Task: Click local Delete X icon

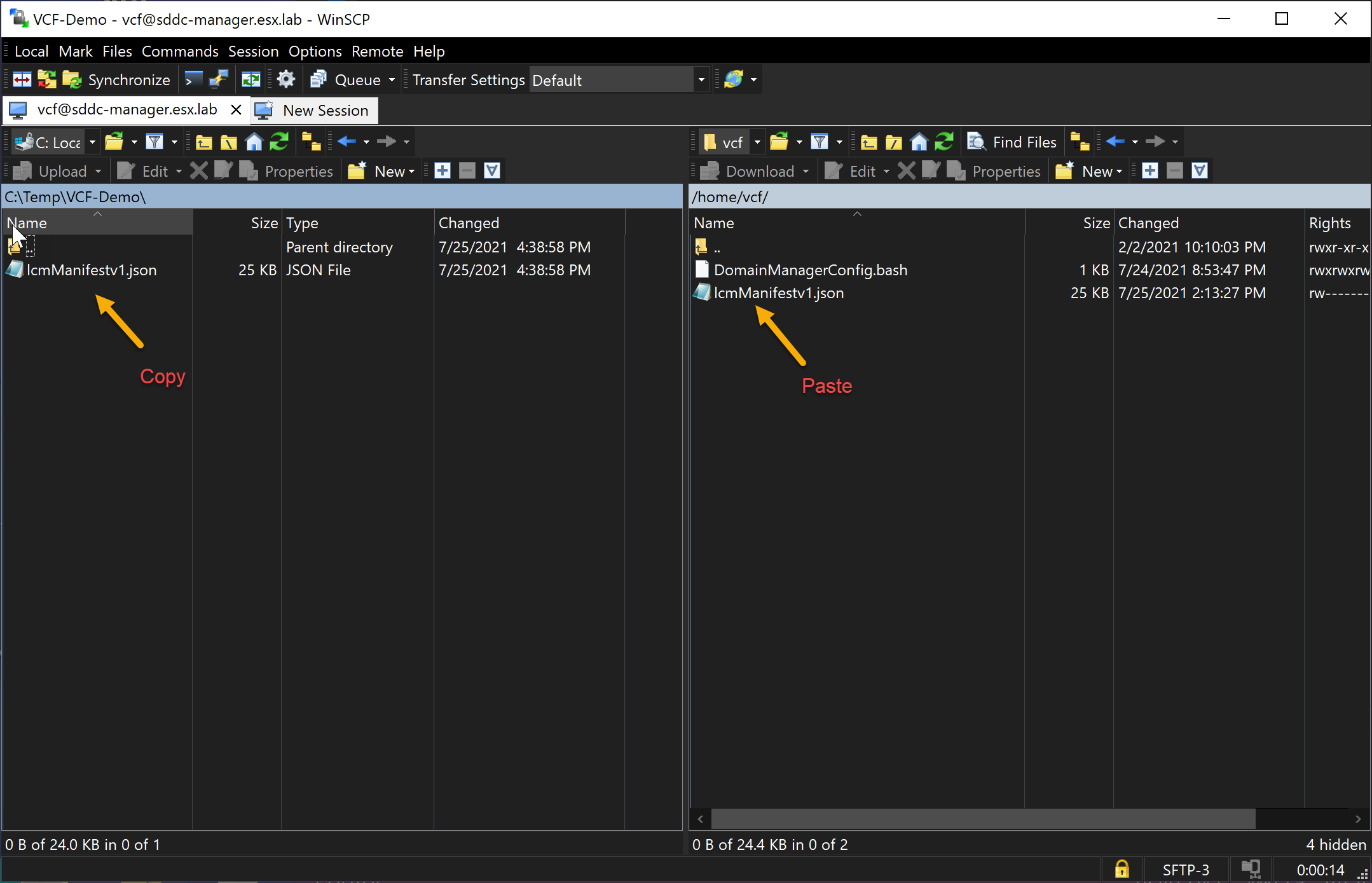Action: pyautogui.click(x=199, y=171)
